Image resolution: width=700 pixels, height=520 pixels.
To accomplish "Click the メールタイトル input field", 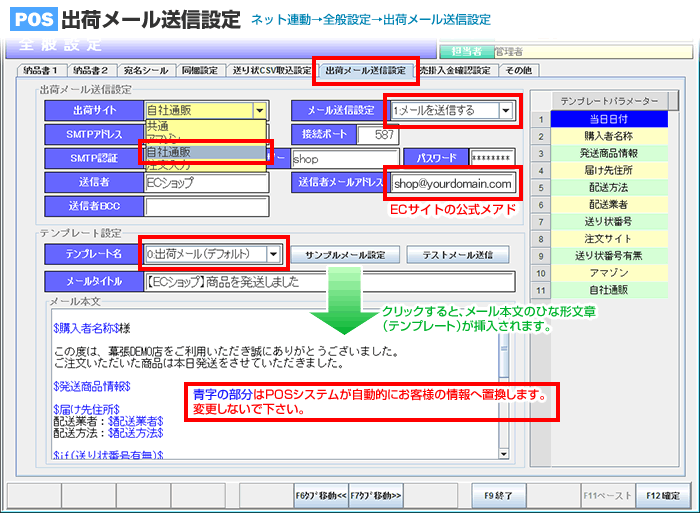I will pyautogui.click(x=329, y=282).
